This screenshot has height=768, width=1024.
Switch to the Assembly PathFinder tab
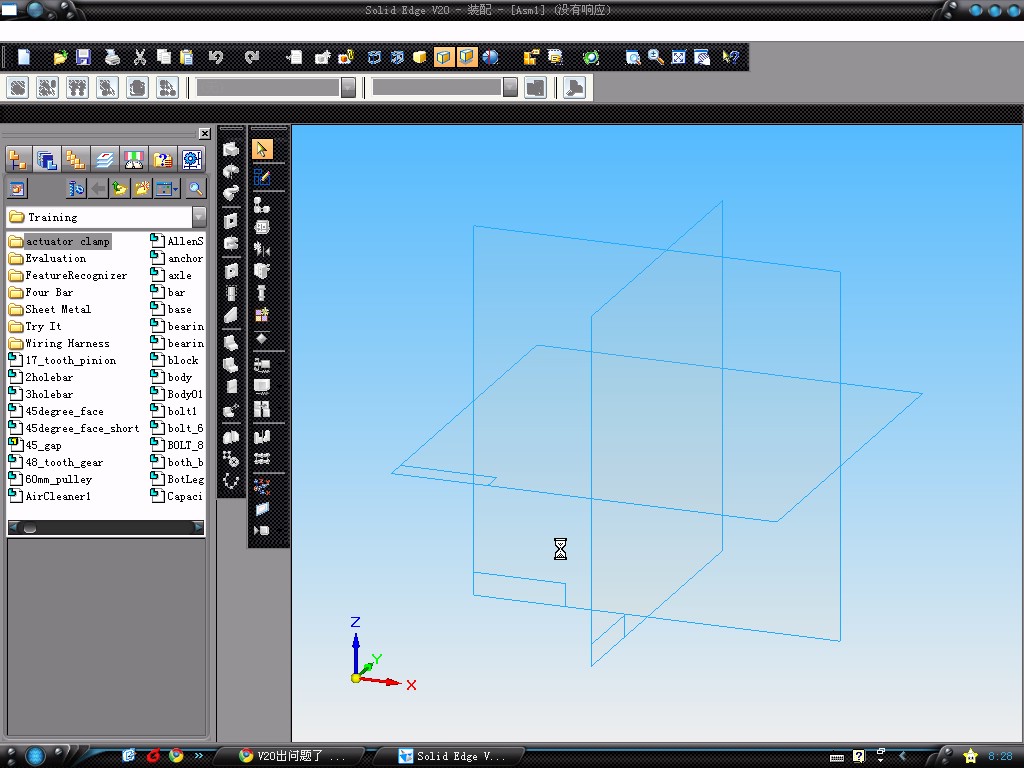tap(18, 159)
